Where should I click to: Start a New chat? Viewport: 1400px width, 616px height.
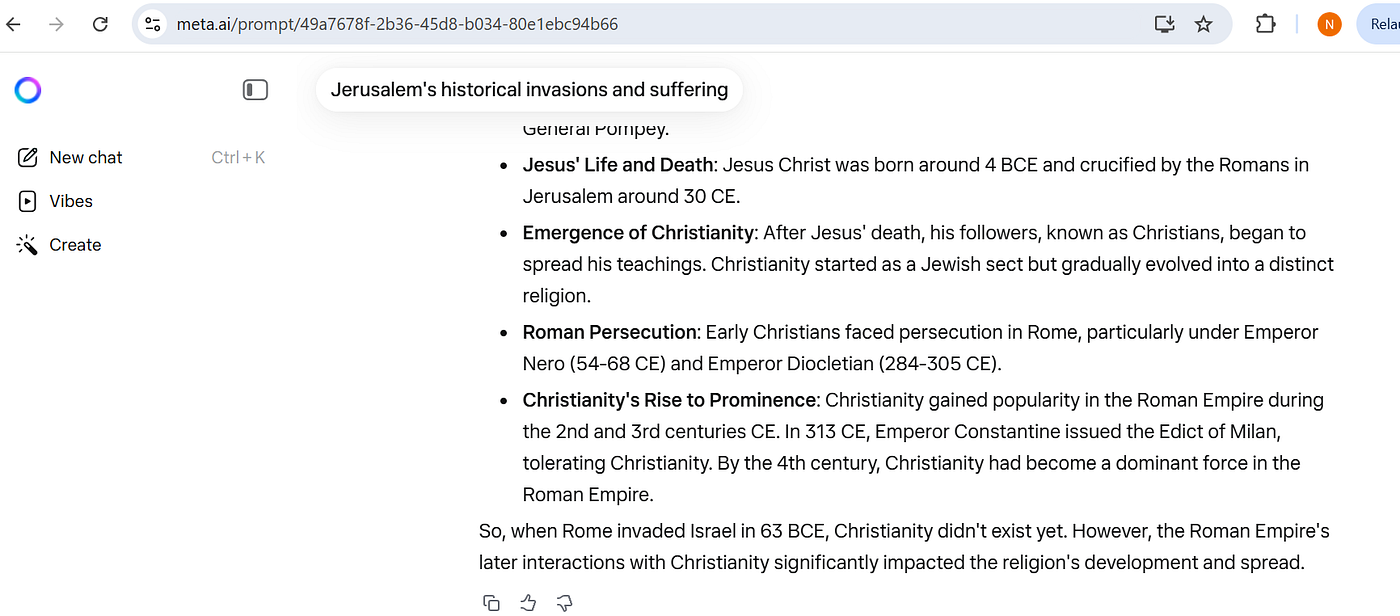tap(86, 157)
